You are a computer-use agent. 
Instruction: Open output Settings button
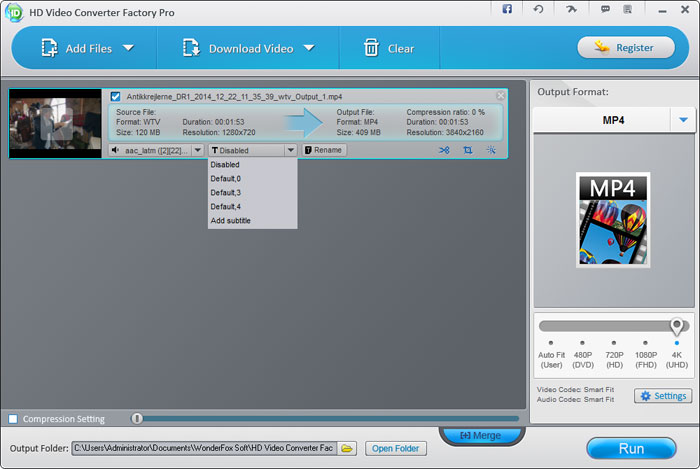[663, 396]
